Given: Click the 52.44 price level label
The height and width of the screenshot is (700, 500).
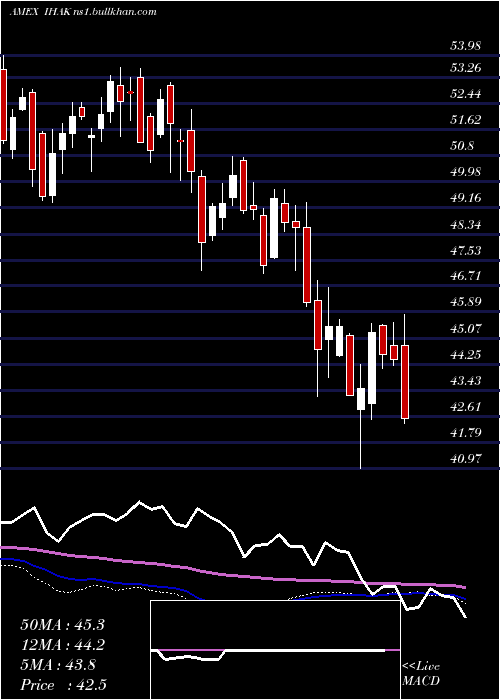Looking at the screenshot, I should pyautogui.click(x=466, y=94).
